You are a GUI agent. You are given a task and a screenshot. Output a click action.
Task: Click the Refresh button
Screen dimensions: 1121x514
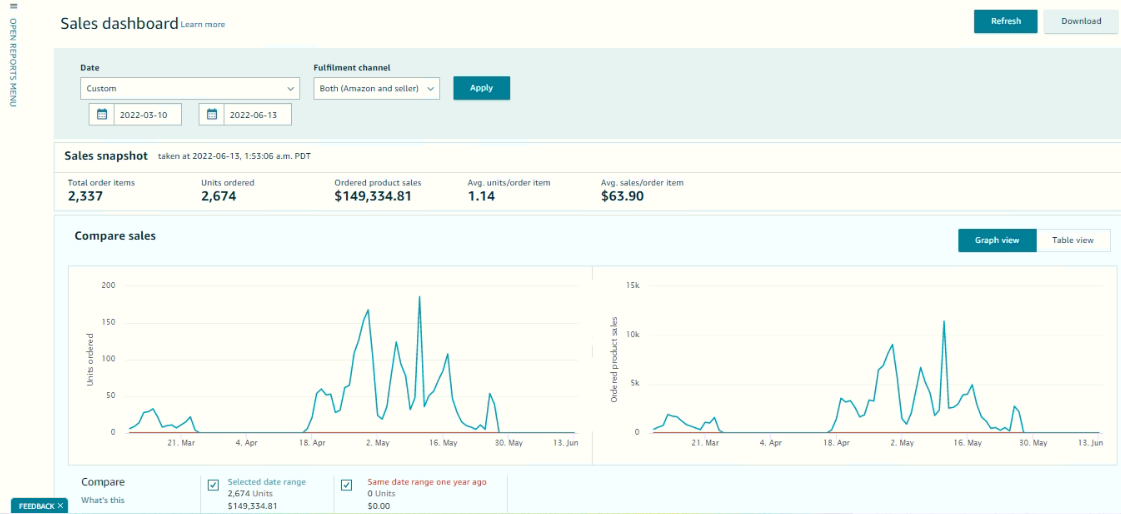1005,21
